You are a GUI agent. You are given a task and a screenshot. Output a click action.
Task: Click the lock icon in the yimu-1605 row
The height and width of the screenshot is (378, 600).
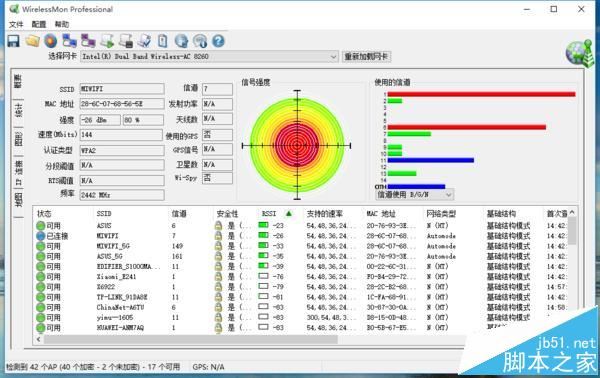218,318
